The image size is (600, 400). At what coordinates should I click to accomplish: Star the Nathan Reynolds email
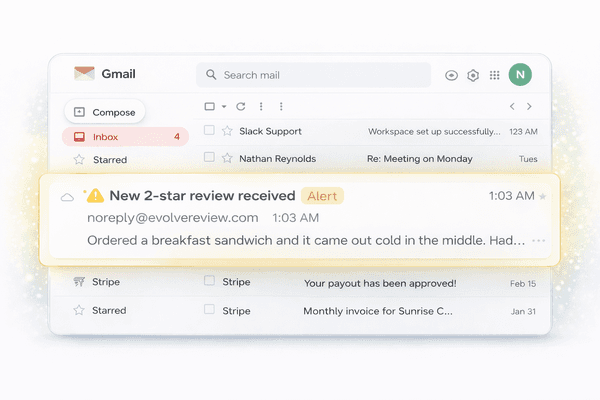(227, 158)
